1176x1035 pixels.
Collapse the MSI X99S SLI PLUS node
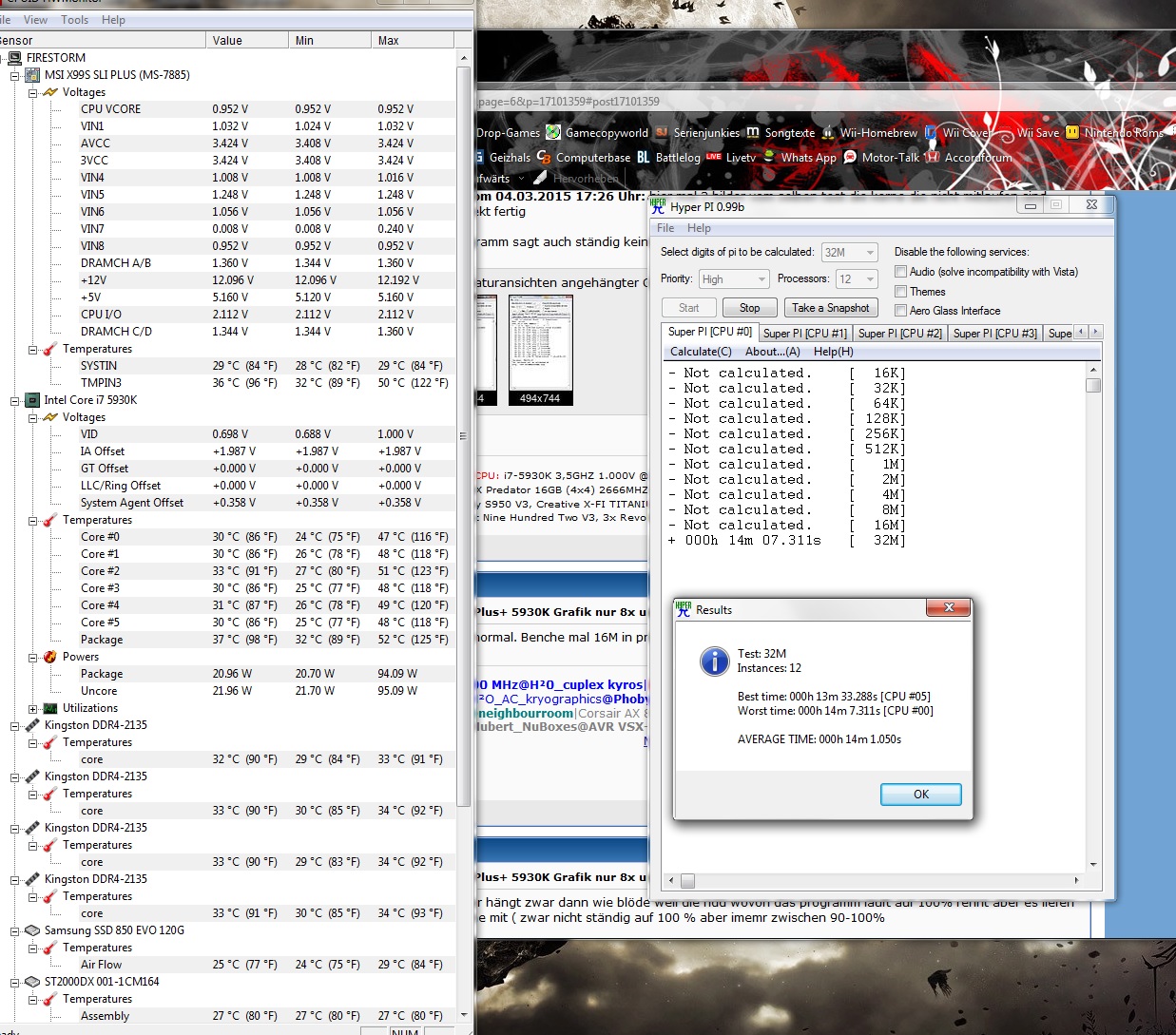pos(15,75)
